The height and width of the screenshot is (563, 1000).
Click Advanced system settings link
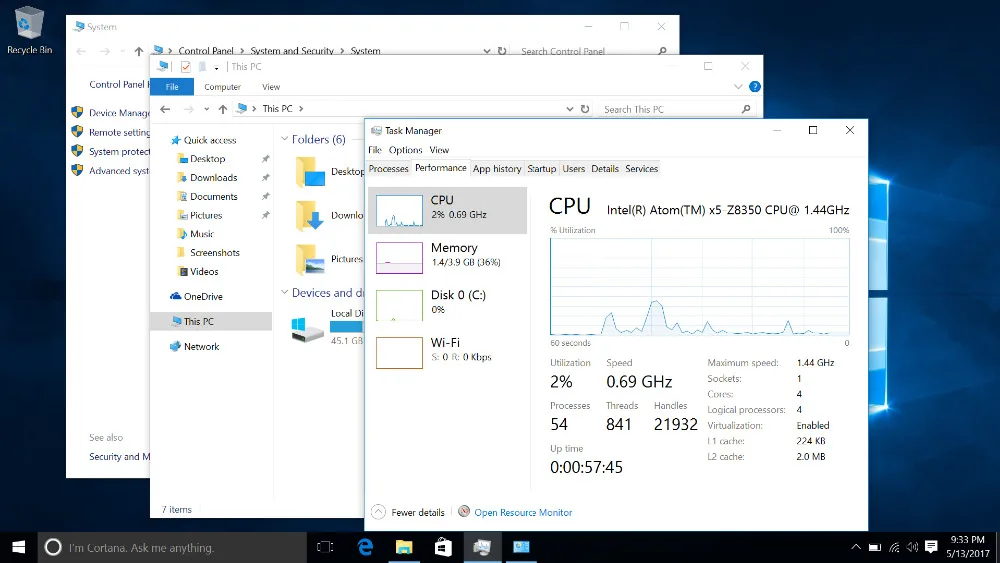point(119,170)
